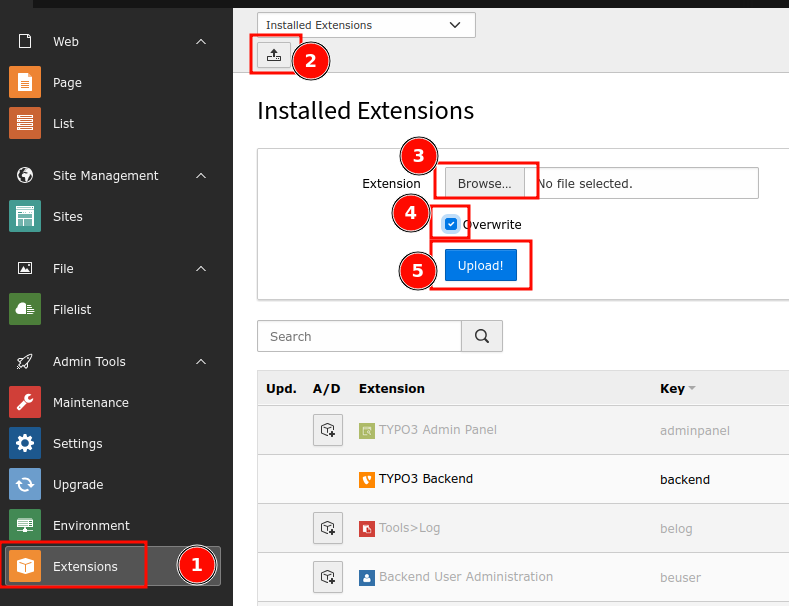789x606 pixels.
Task: Click Browse to choose extension file
Action: point(485,183)
